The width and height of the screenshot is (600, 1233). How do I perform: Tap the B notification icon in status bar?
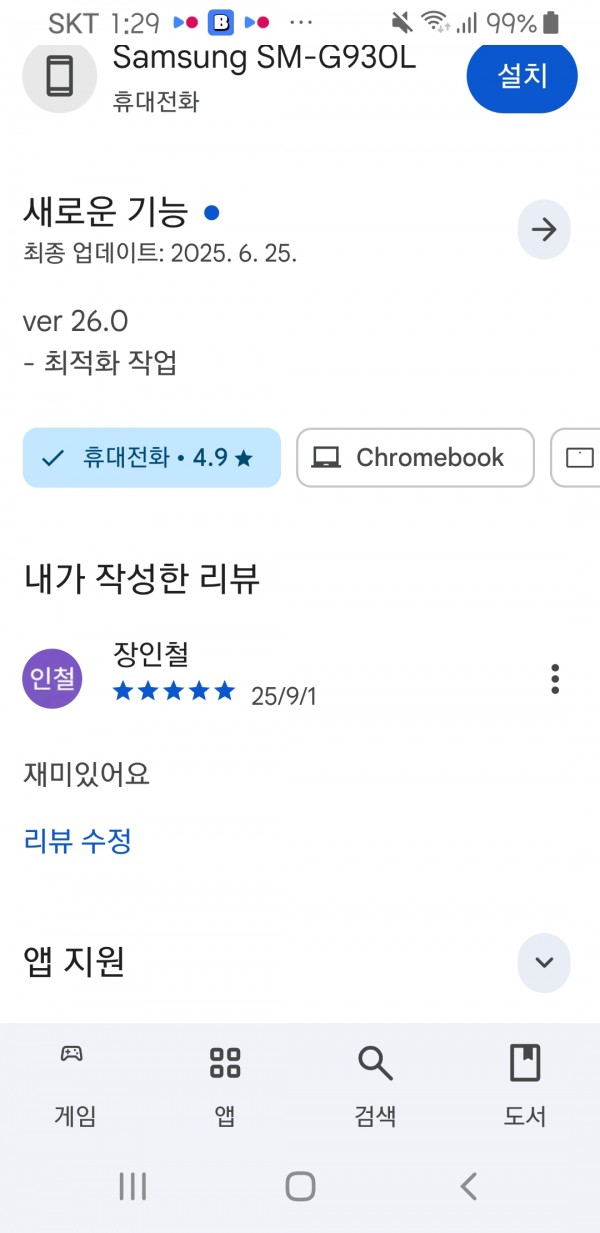220,22
